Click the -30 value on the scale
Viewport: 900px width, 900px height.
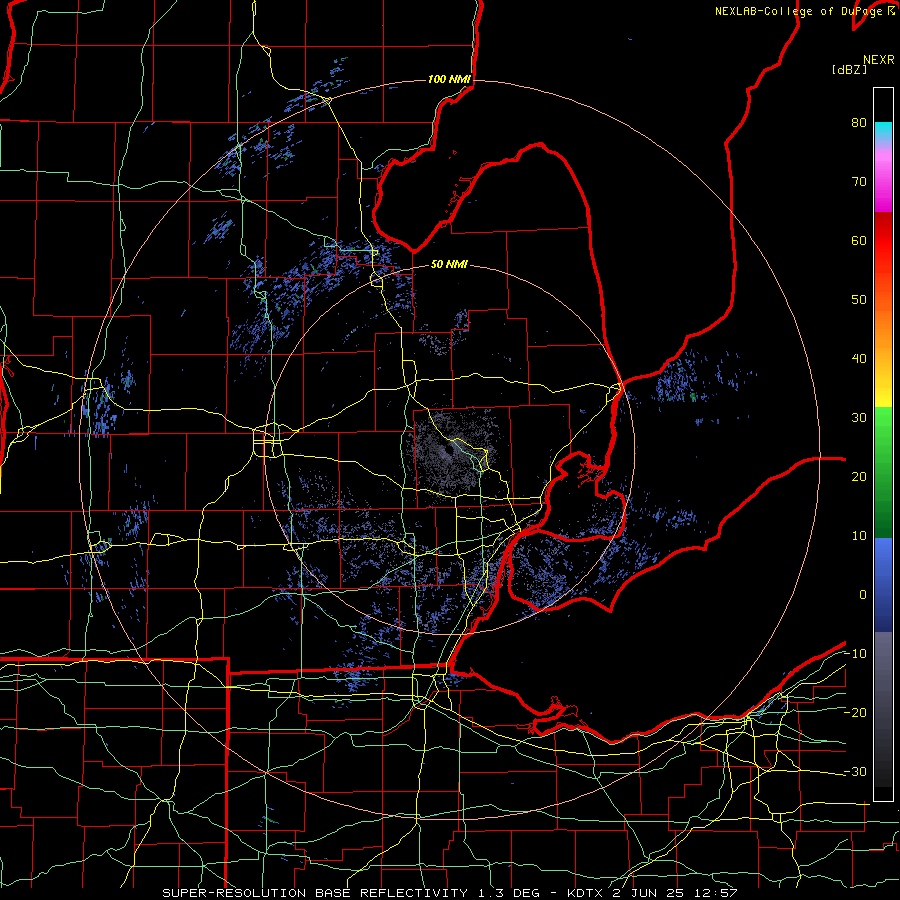pyautogui.click(x=855, y=772)
